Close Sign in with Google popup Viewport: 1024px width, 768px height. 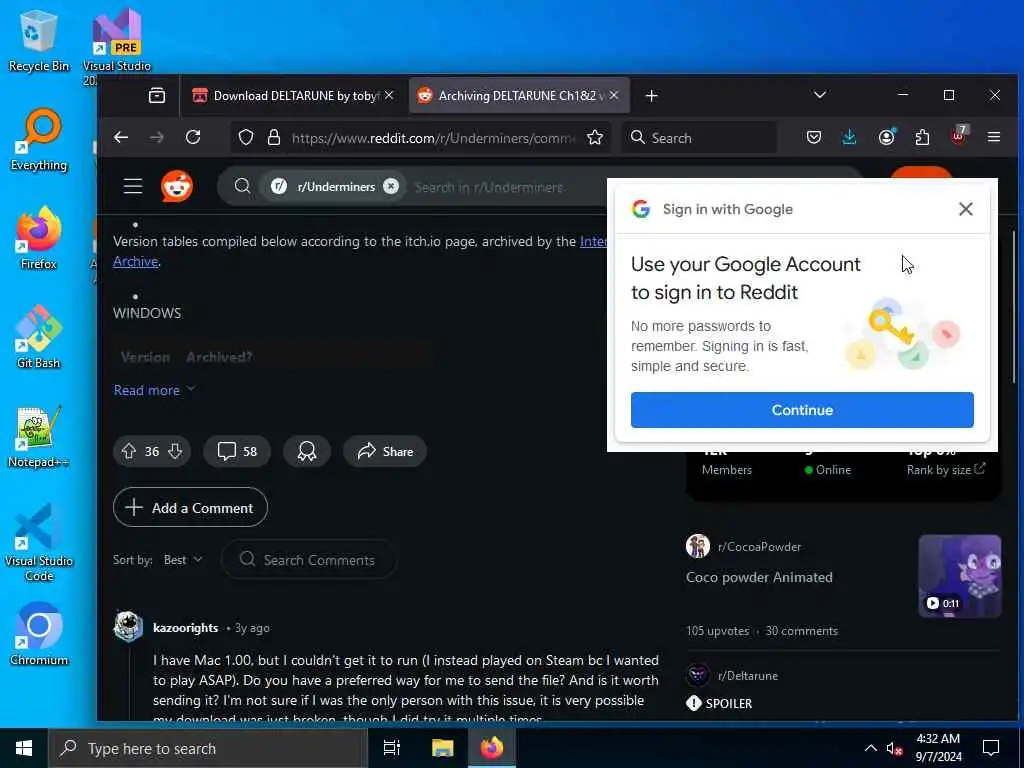tap(965, 209)
